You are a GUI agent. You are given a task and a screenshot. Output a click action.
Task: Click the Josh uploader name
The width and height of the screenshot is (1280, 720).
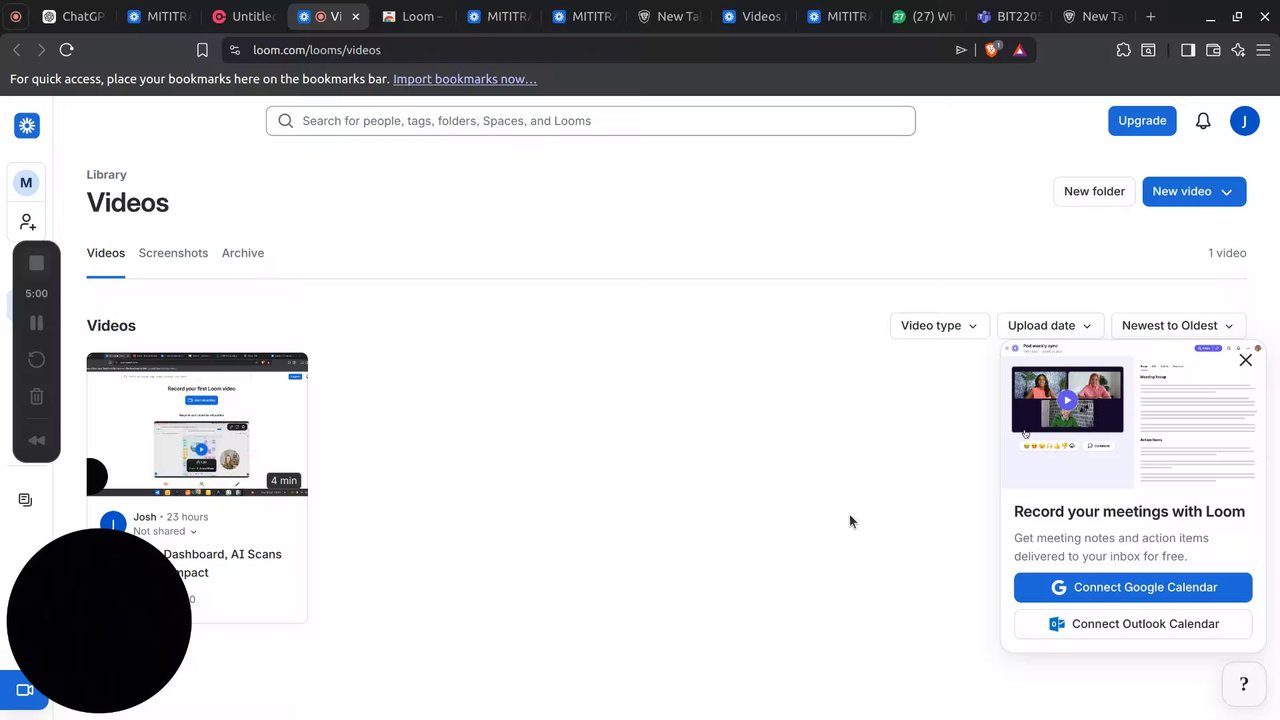tap(145, 517)
